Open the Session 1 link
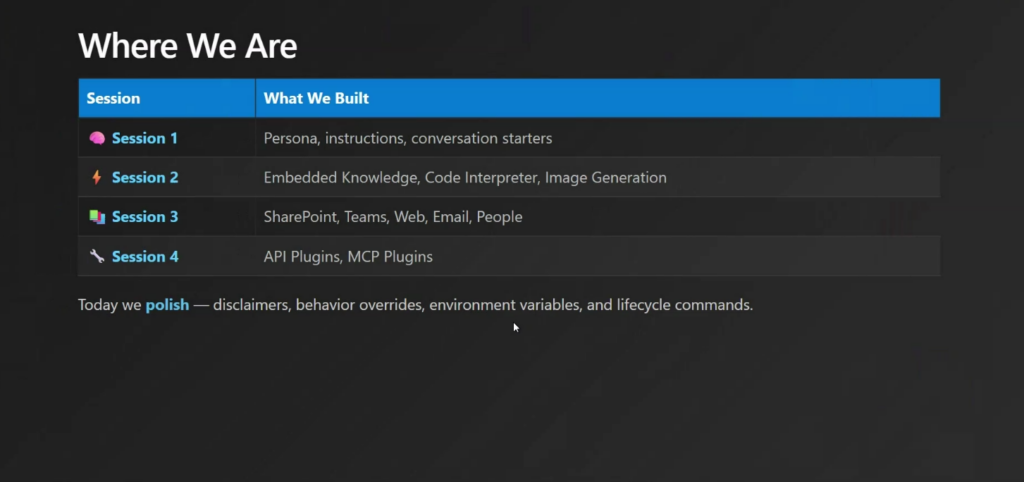 tap(145, 138)
